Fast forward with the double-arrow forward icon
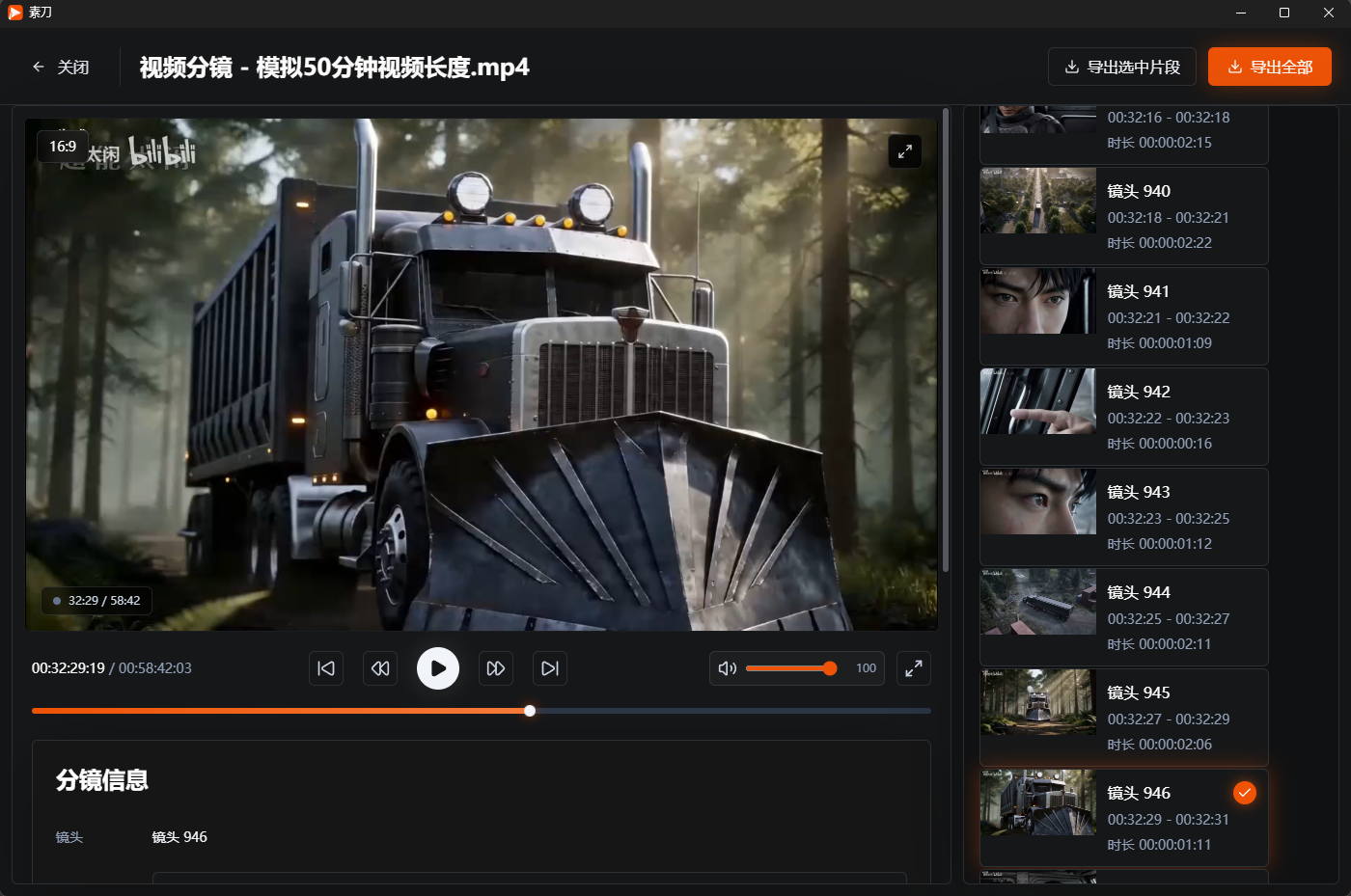 (x=496, y=668)
